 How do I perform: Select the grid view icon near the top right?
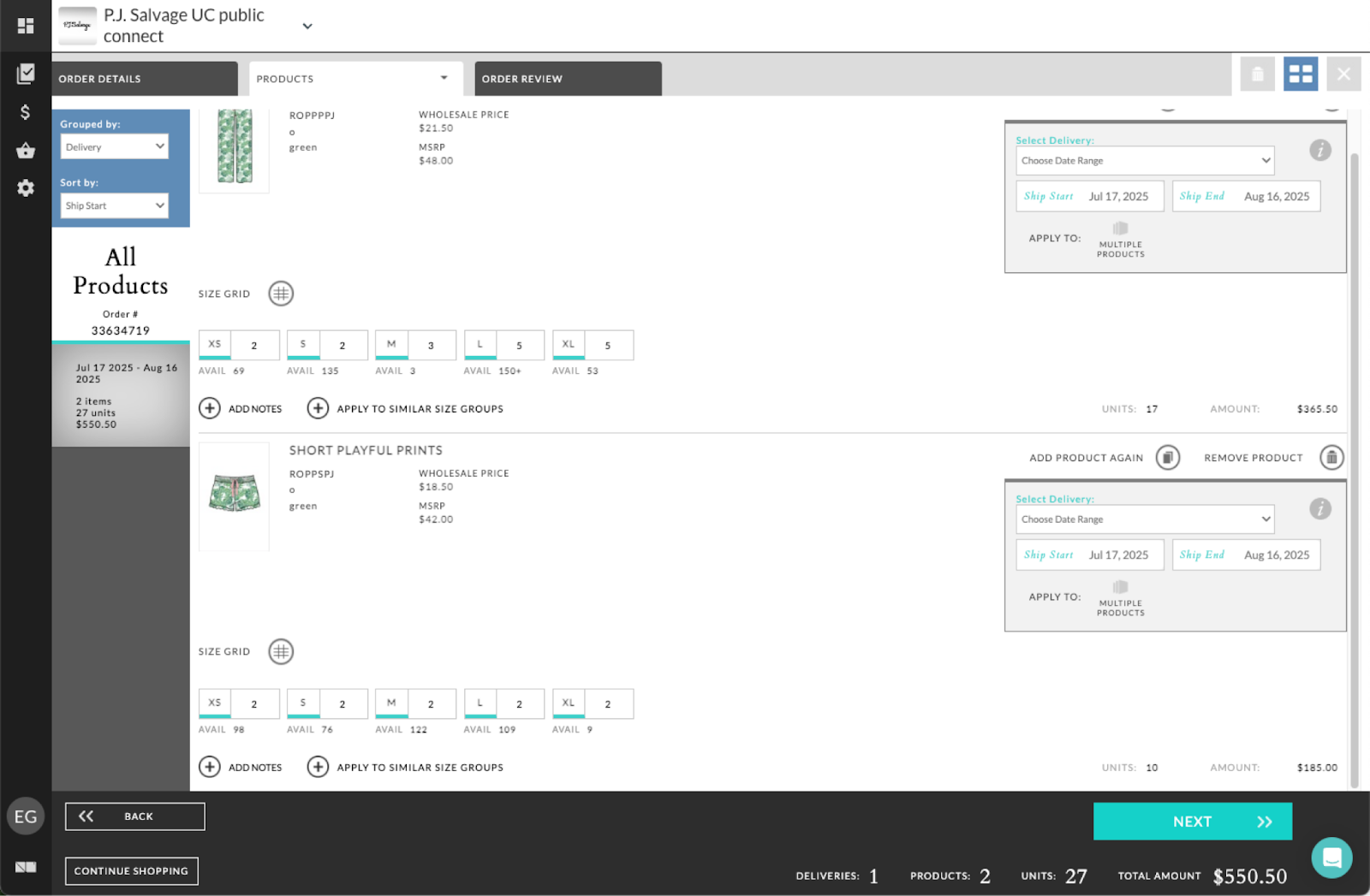tap(1301, 74)
